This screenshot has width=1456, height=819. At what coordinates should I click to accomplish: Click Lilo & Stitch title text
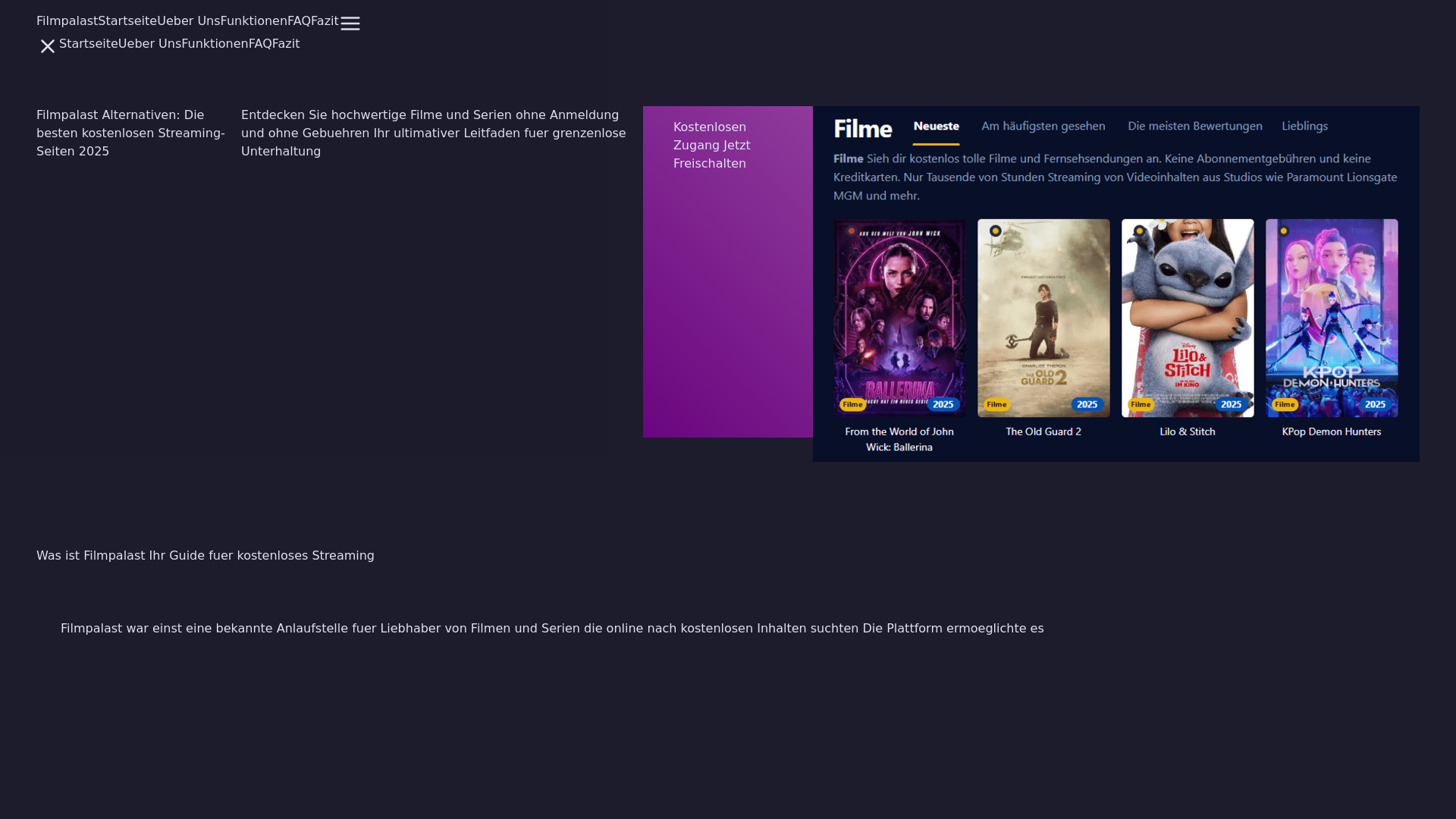click(1188, 431)
